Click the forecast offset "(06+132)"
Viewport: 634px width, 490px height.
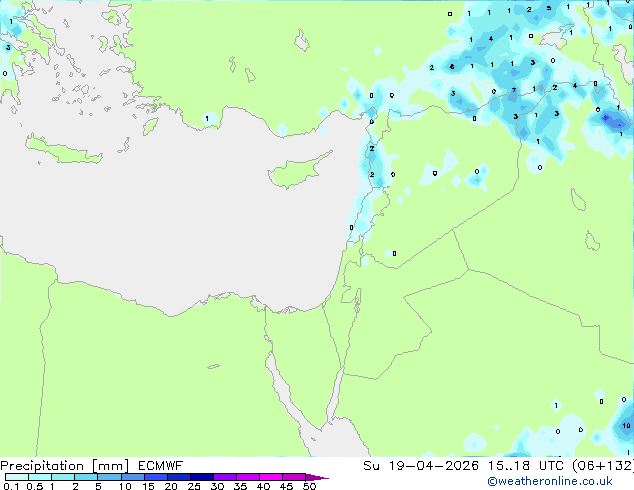603,466
